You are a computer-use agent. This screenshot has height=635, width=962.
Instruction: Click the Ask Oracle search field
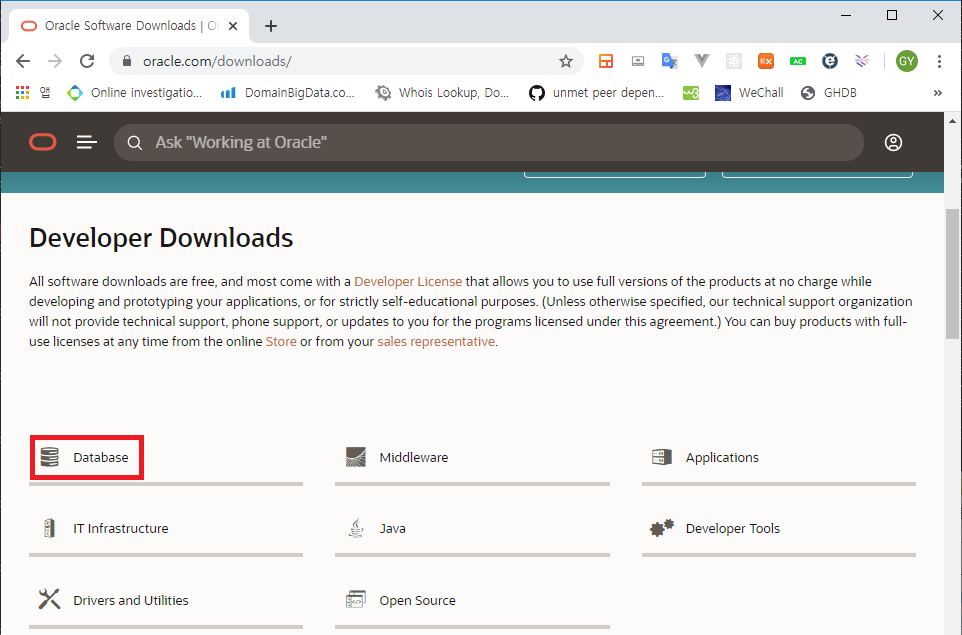tap(489, 142)
